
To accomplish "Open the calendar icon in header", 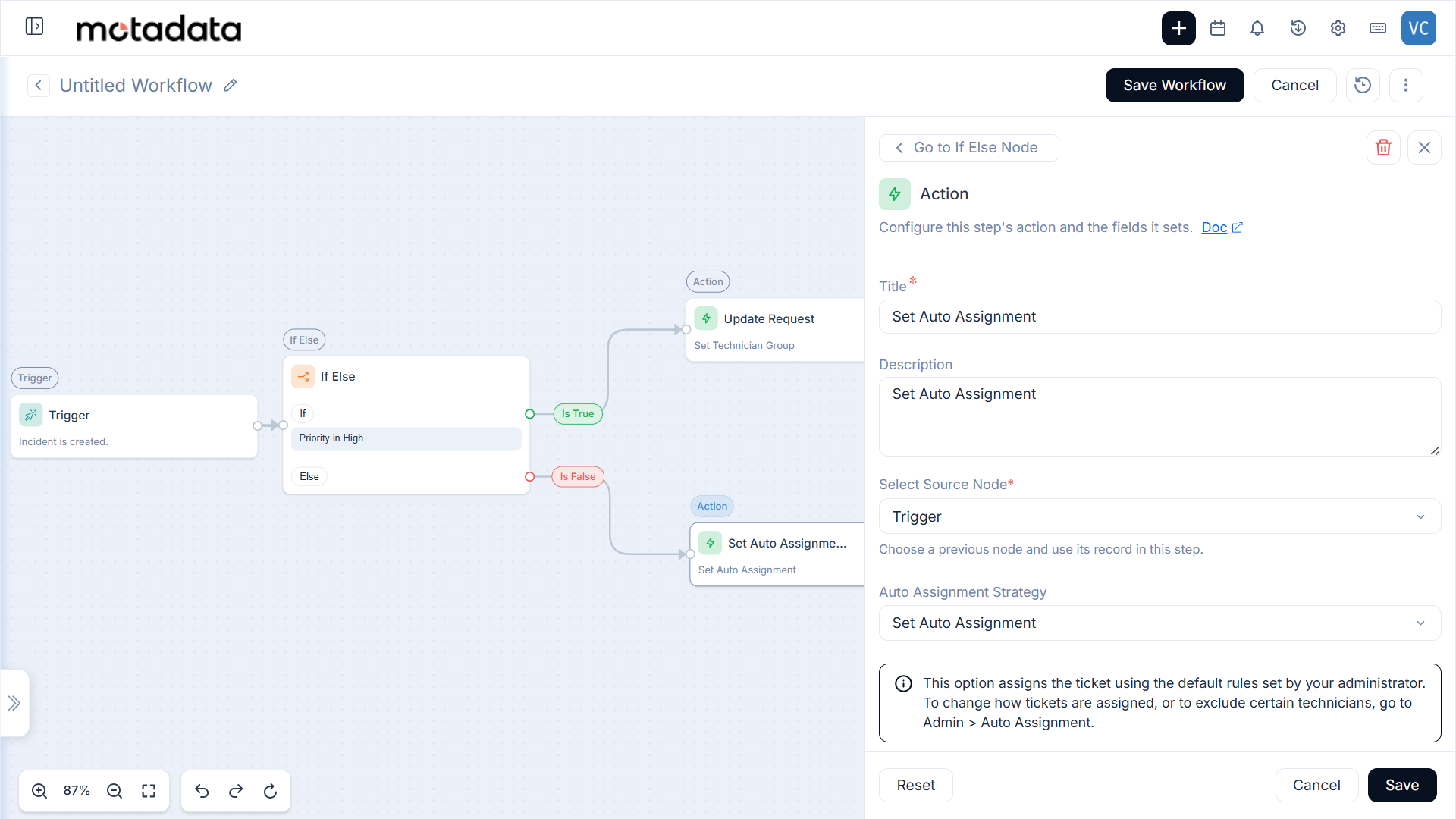I will [x=1218, y=28].
